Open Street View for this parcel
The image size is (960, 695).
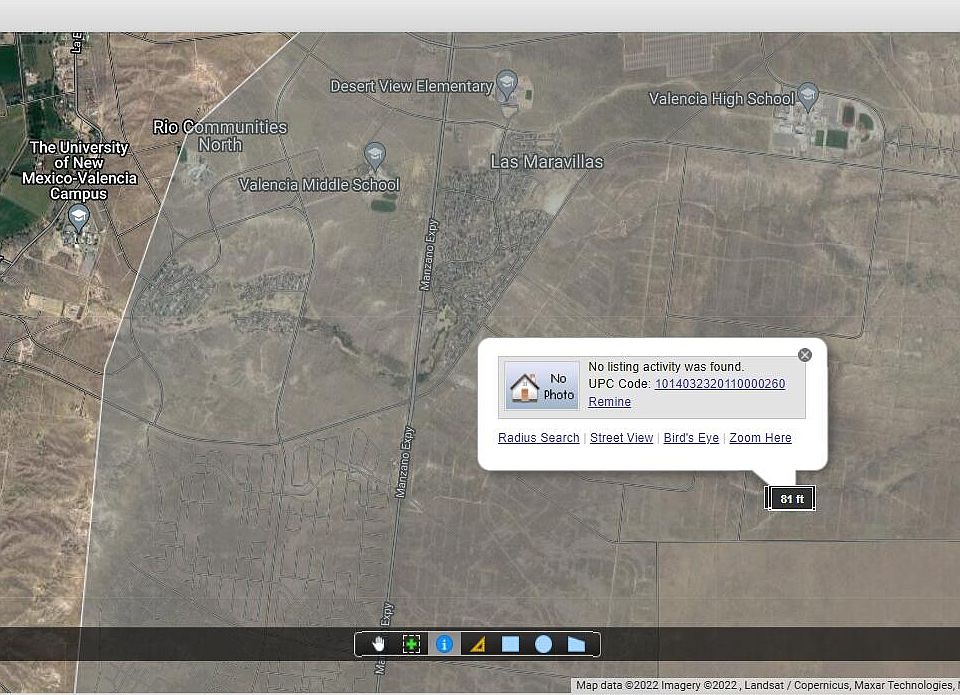(x=621, y=438)
